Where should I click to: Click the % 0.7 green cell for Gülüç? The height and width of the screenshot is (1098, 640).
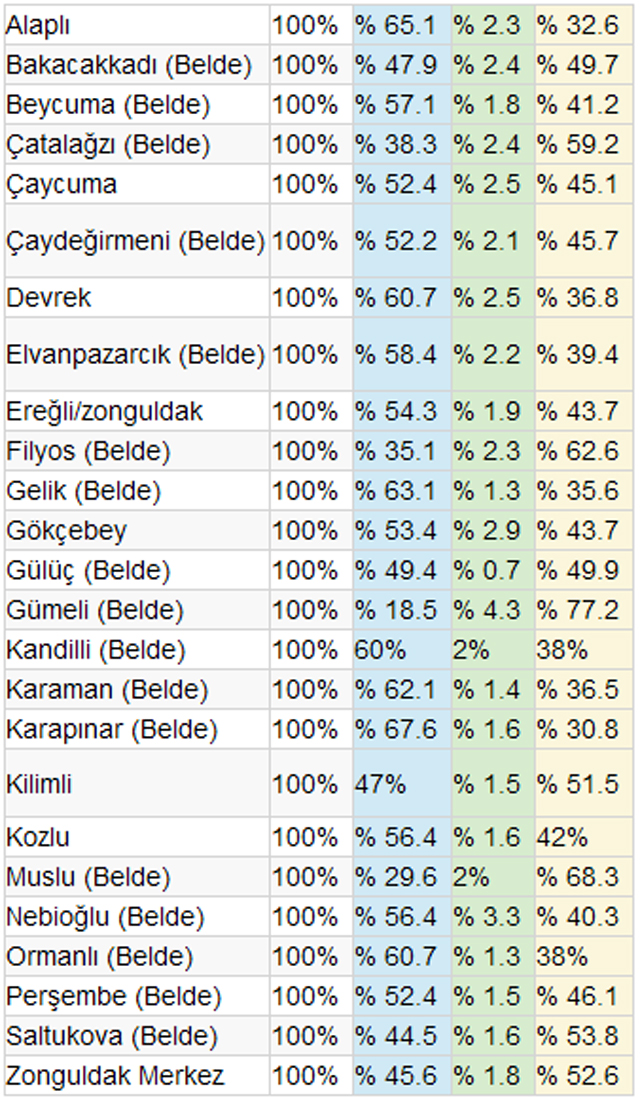[493, 570]
